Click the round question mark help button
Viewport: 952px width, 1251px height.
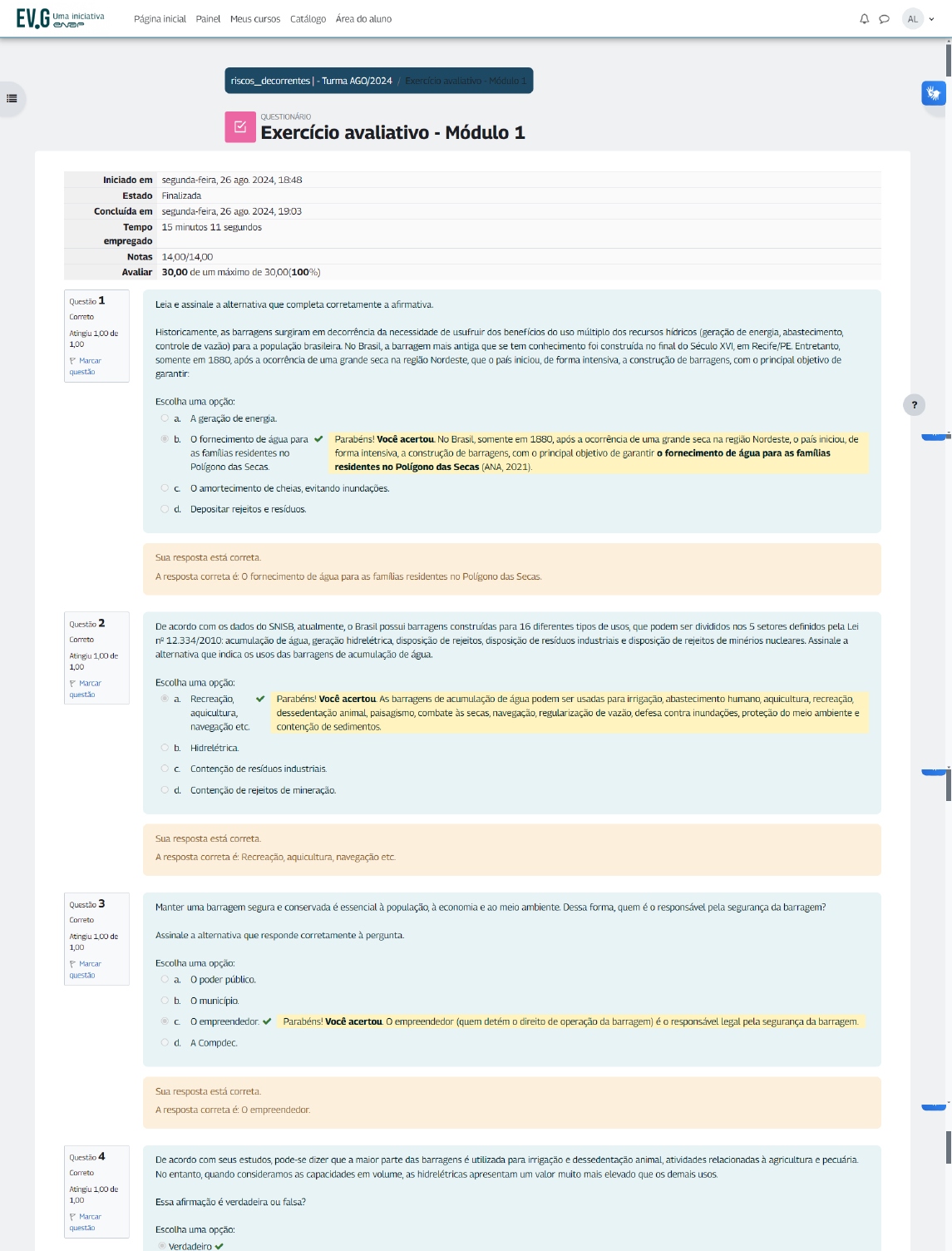914,405
